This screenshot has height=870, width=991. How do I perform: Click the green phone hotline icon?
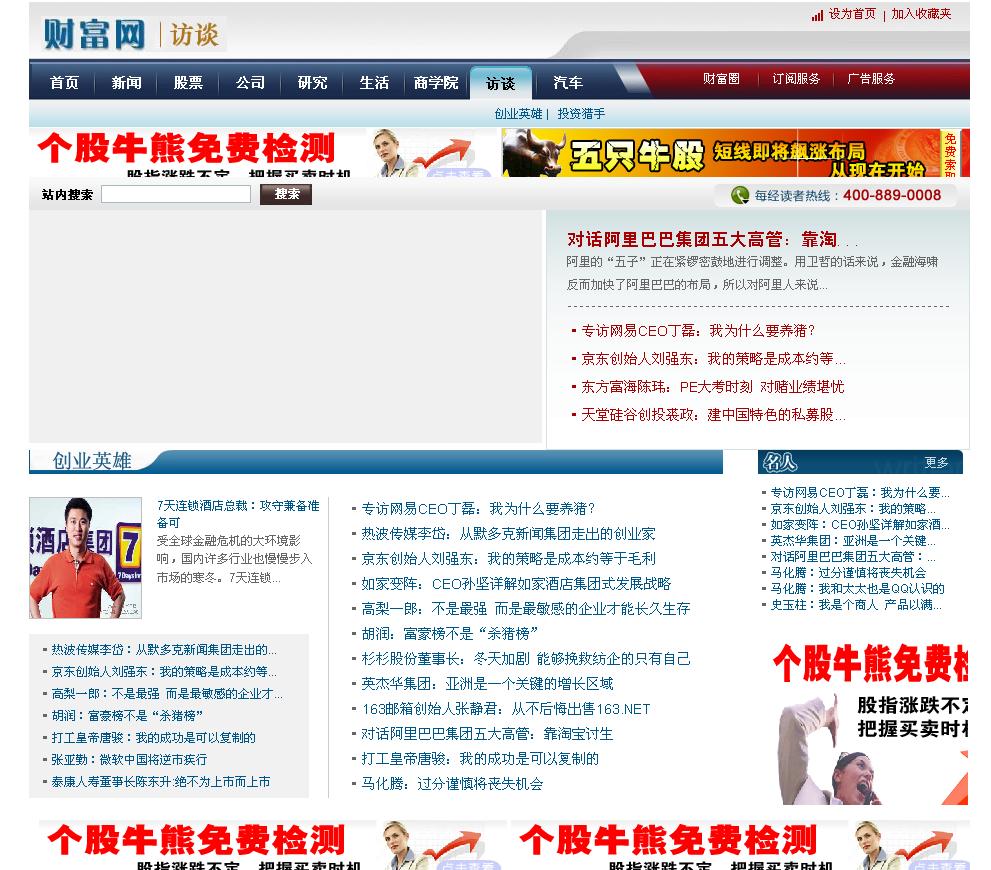click(x=739, y=195)
